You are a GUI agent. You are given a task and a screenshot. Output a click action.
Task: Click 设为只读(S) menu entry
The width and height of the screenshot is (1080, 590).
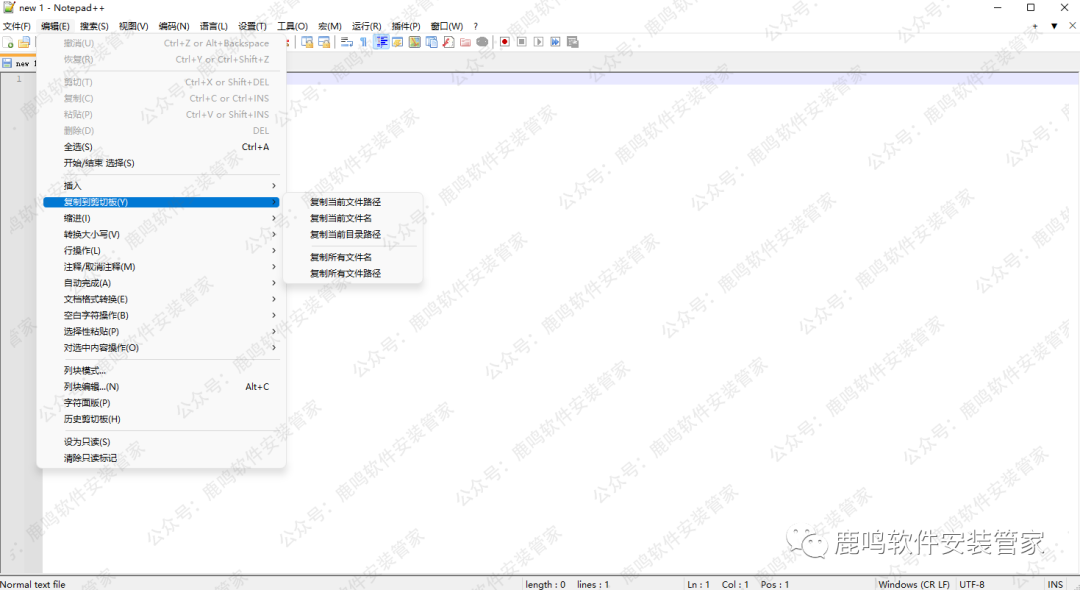[x=87, y=442]
